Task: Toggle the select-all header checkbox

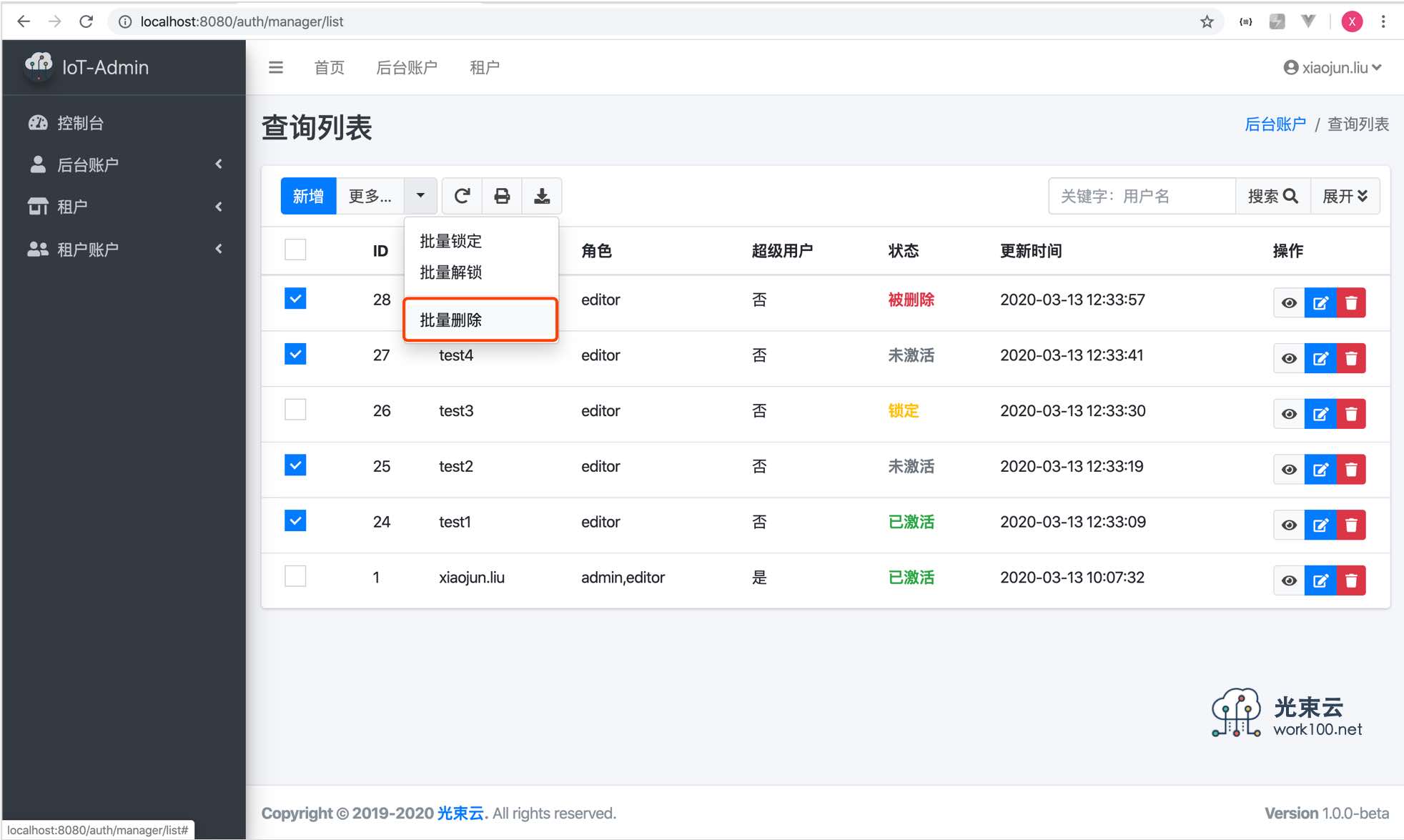Action: (295, 249)
